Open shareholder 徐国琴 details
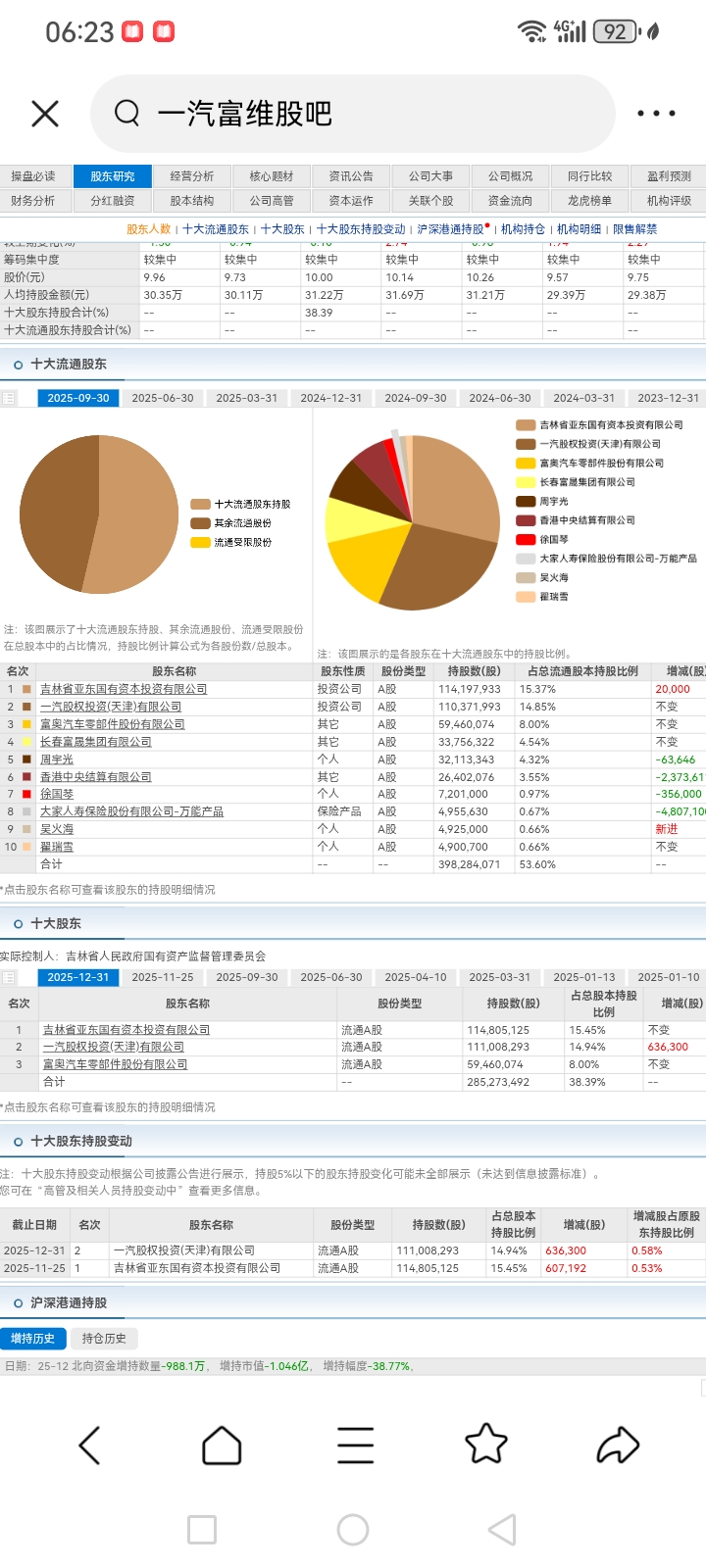706x1568 pixels. (57, 794)
